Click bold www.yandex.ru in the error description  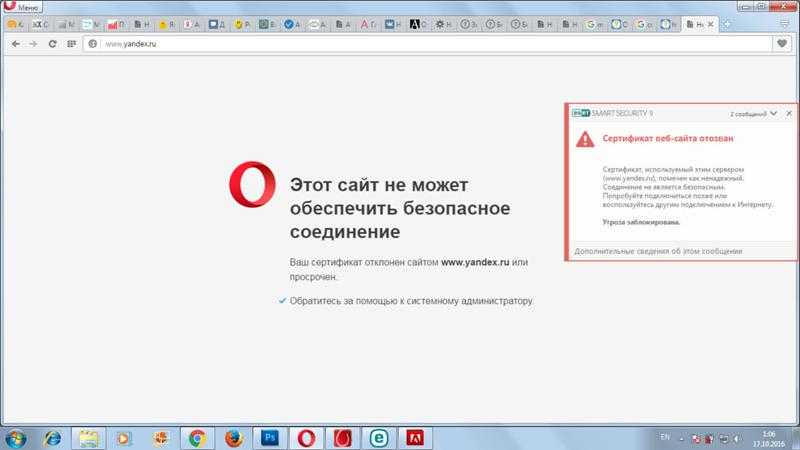(475, 262)
